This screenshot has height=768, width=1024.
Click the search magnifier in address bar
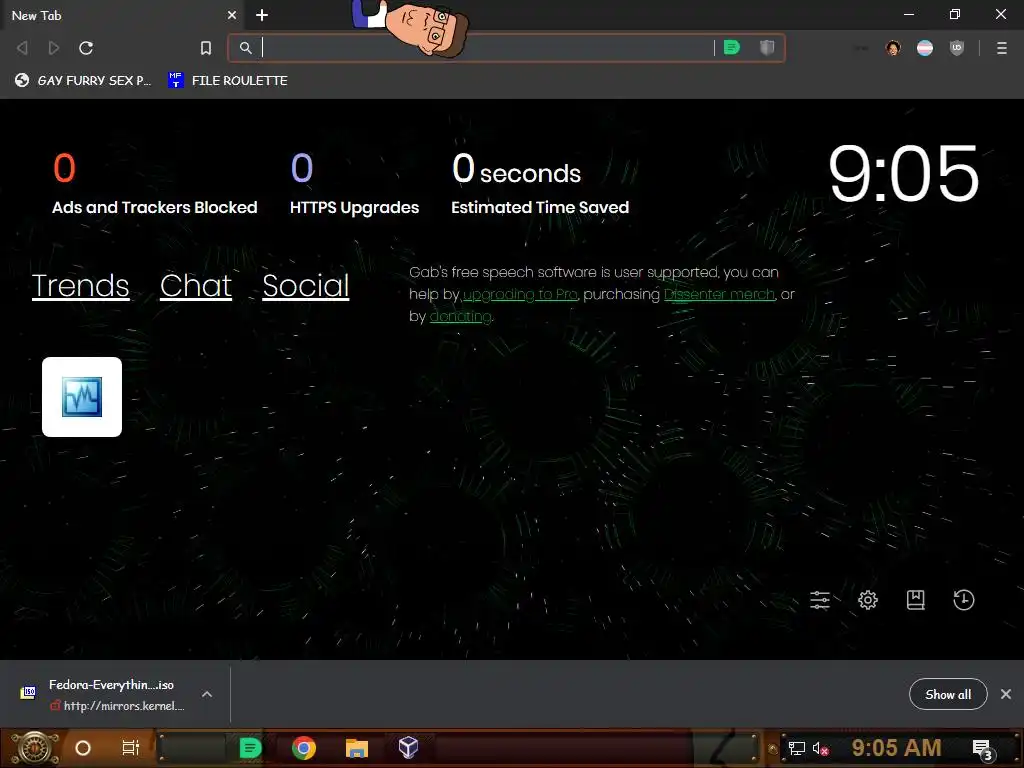coord(246,48)
